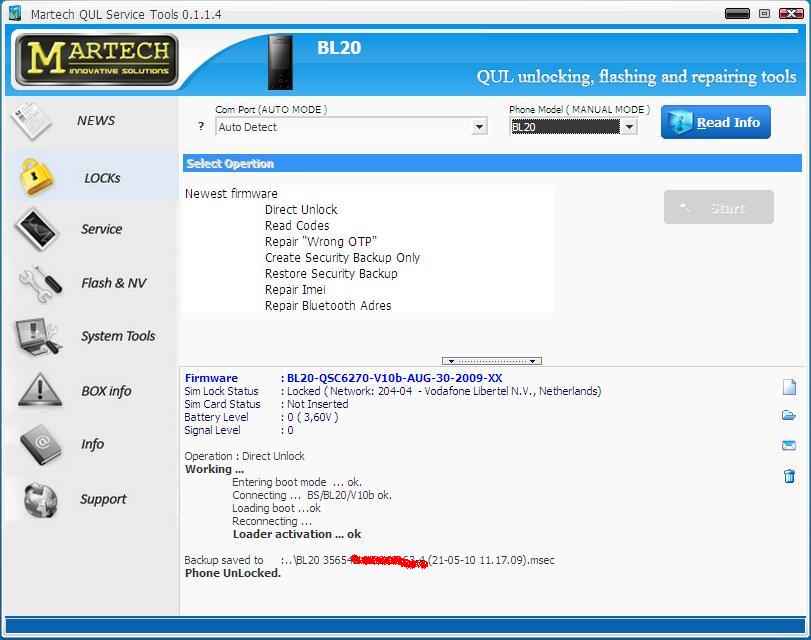Open the System Tools laptop icon
Image resolution: width=811 pixels, height=640 pixels.
[39, 336]
